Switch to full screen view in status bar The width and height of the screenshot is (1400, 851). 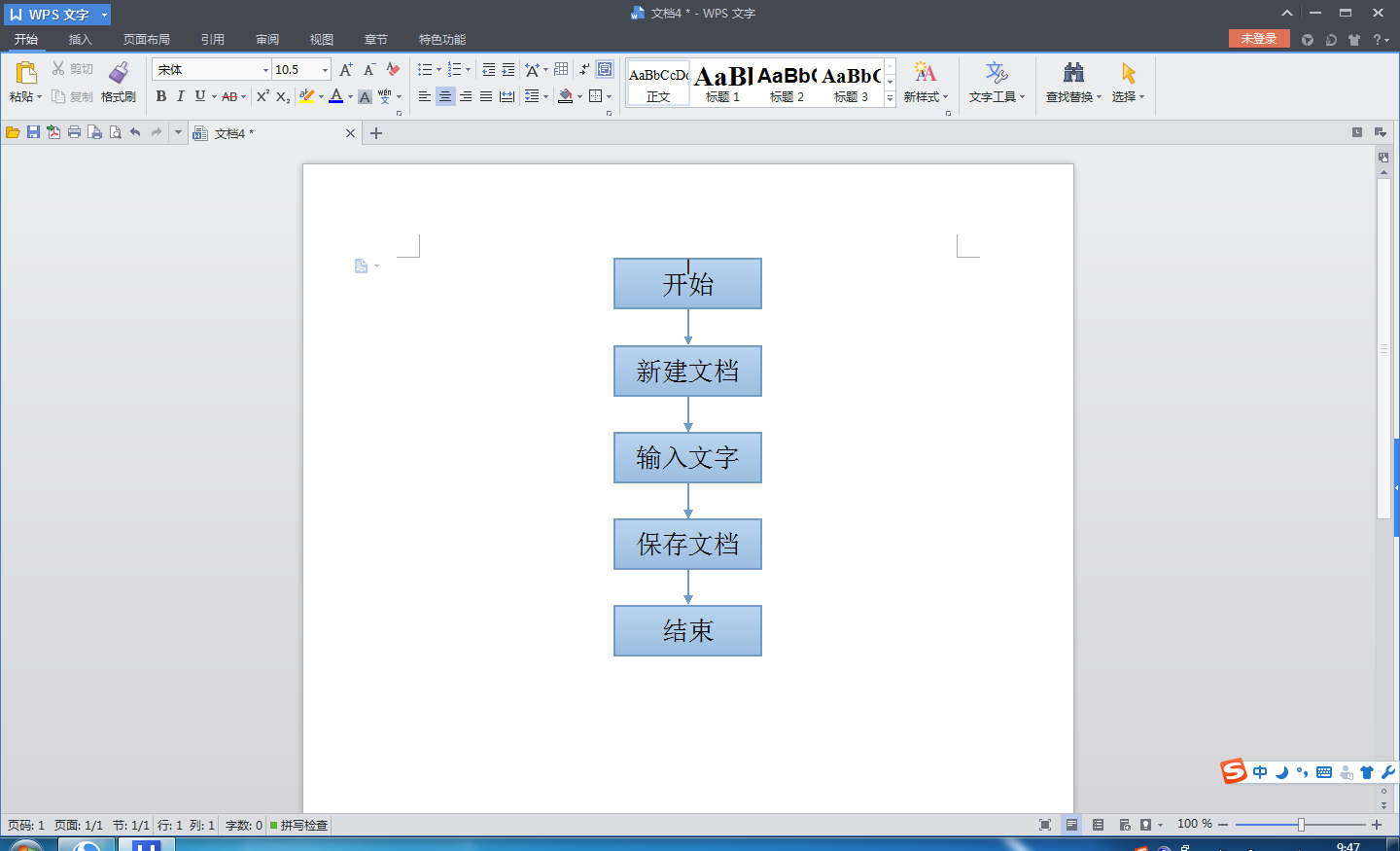[x=1045, y=825]
